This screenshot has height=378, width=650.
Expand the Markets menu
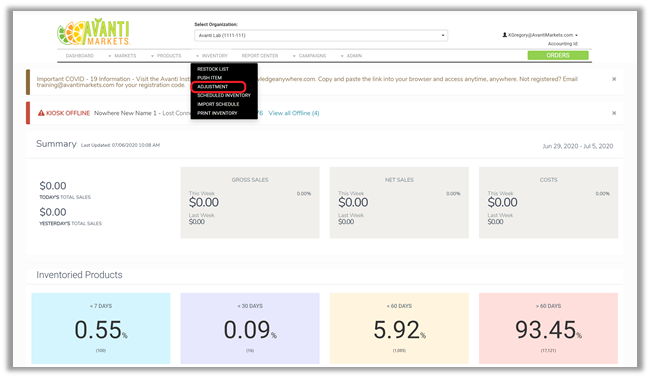pos(123,56)
